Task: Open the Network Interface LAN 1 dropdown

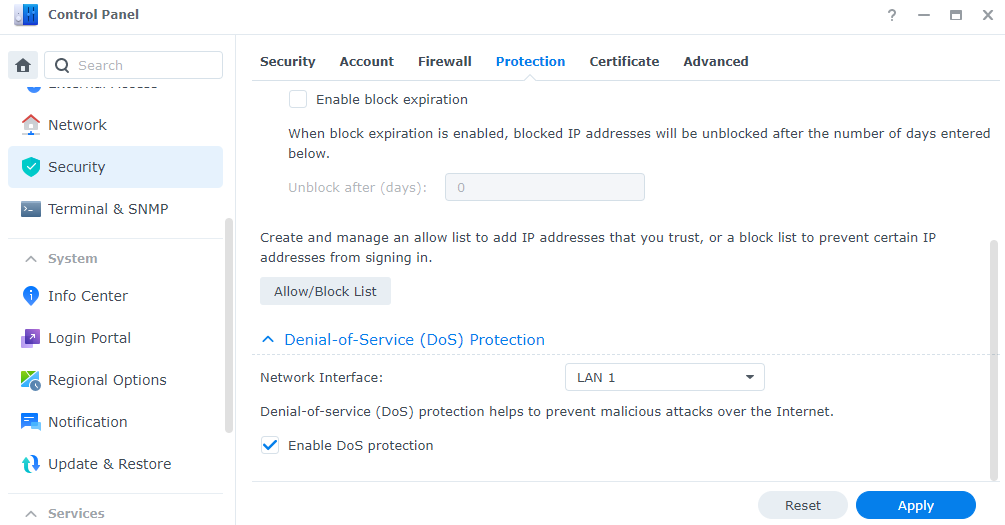Action: tap(665, 378)
